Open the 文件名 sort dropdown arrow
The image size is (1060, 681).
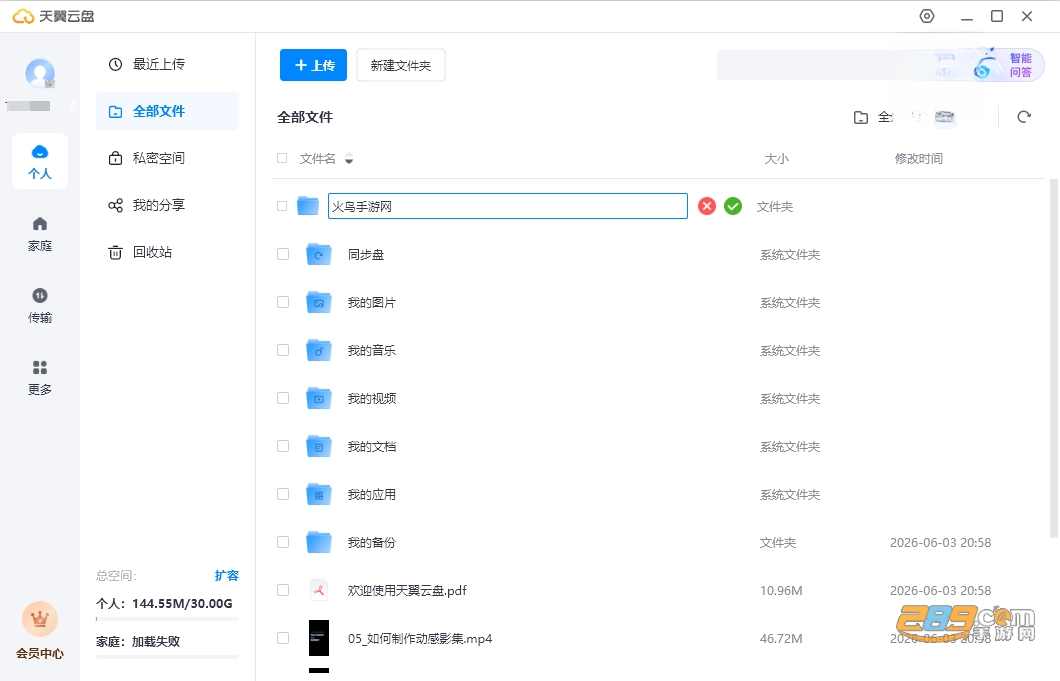click(x=349, y=159)
